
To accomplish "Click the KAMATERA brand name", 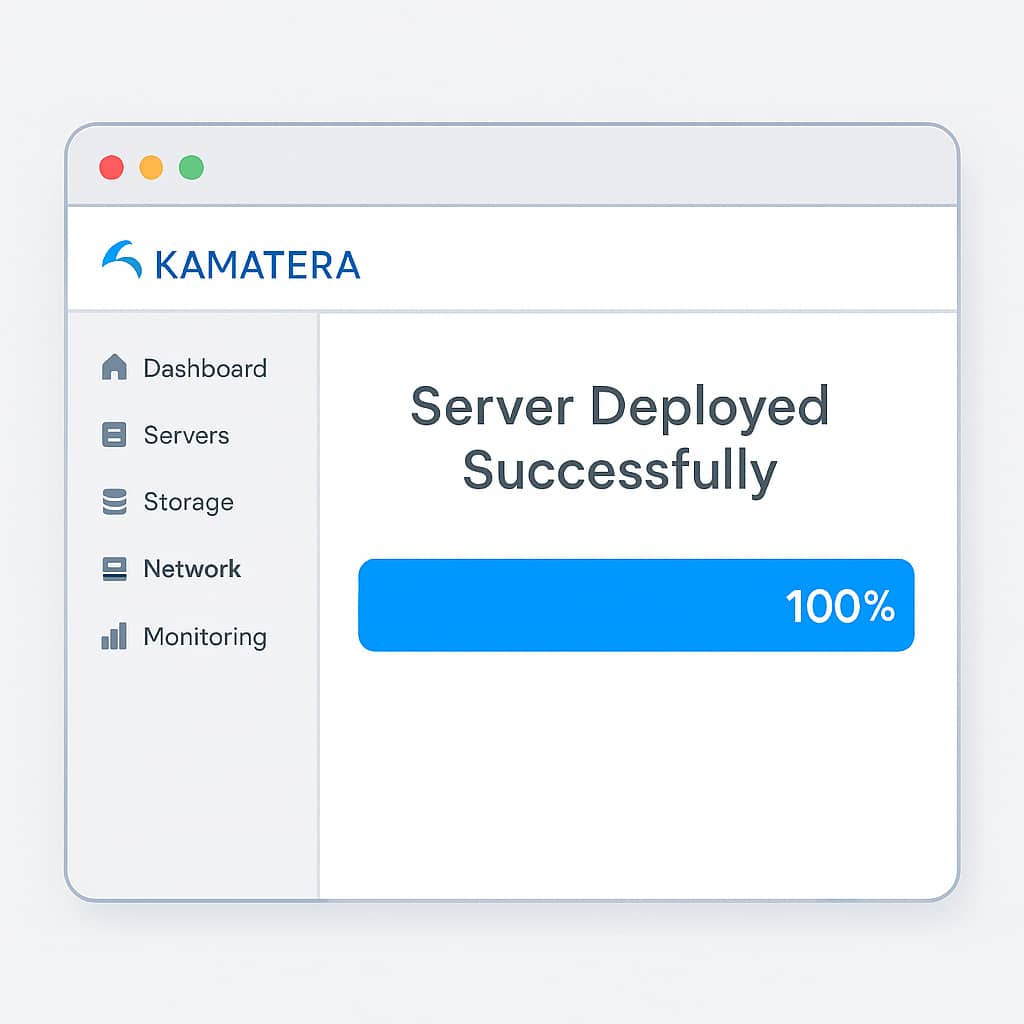I will [x=257, y=265].
